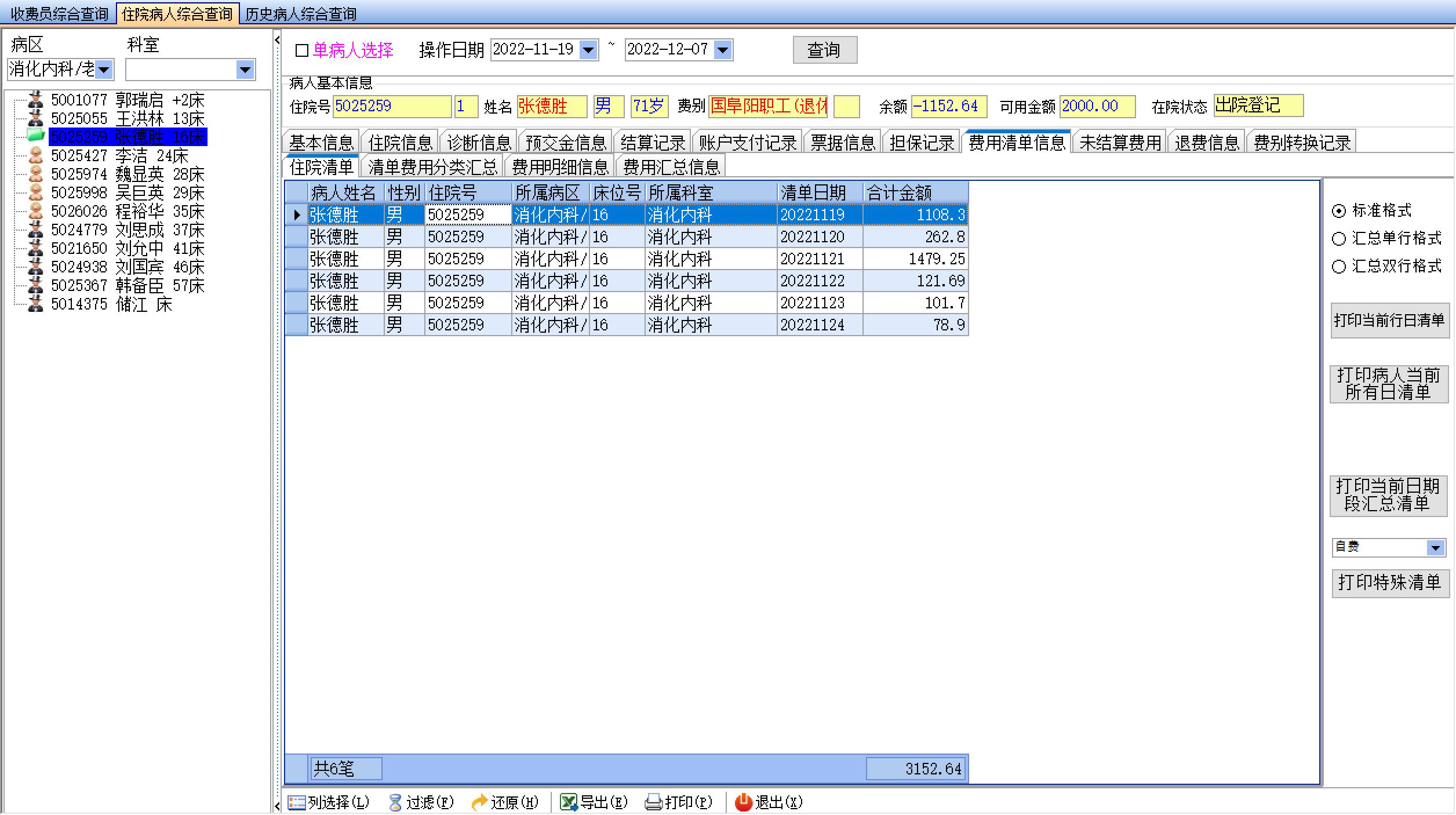Select patient icon for 5025427 李洁

pyautogui.click(x=36, y=155)
